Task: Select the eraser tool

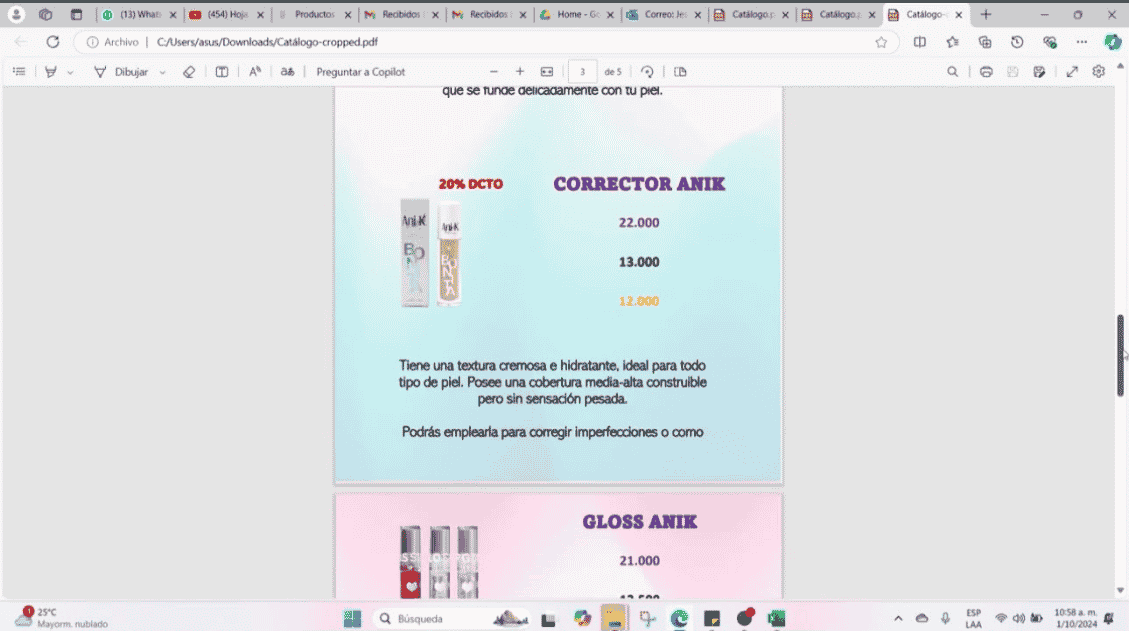Action: point(189,72)
